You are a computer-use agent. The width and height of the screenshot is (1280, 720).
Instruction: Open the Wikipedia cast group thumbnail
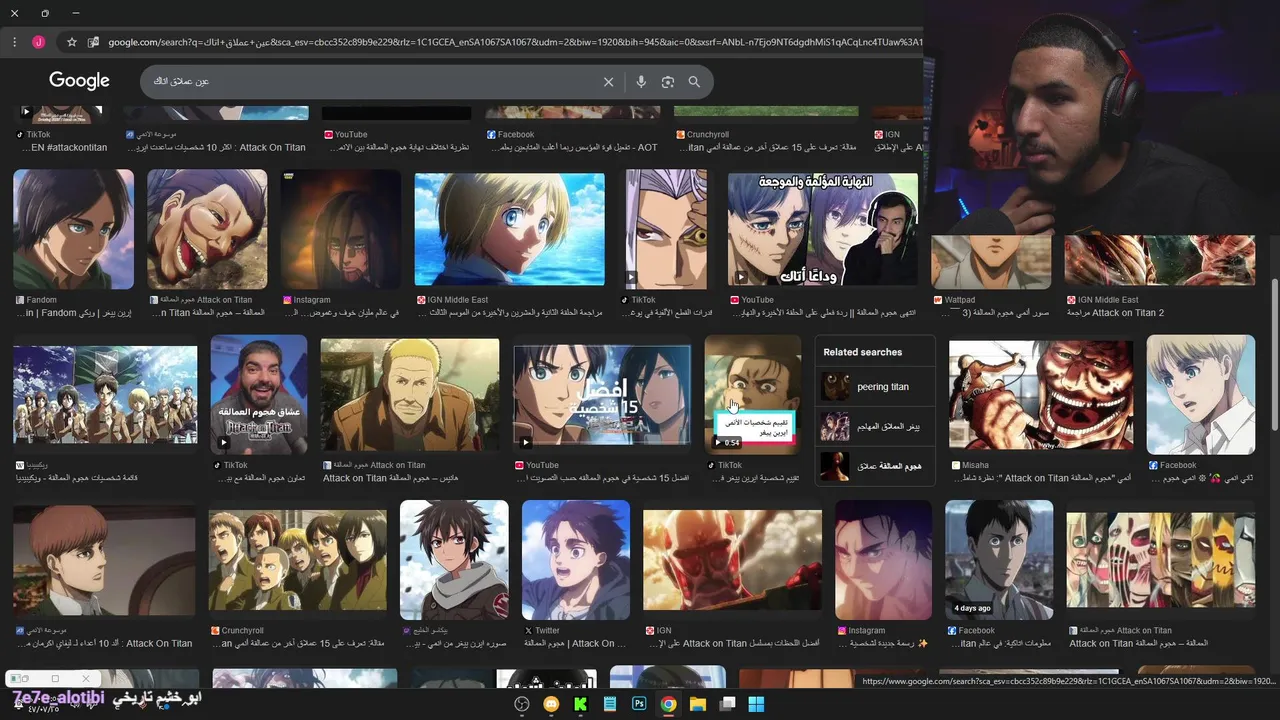pos(105,394)
